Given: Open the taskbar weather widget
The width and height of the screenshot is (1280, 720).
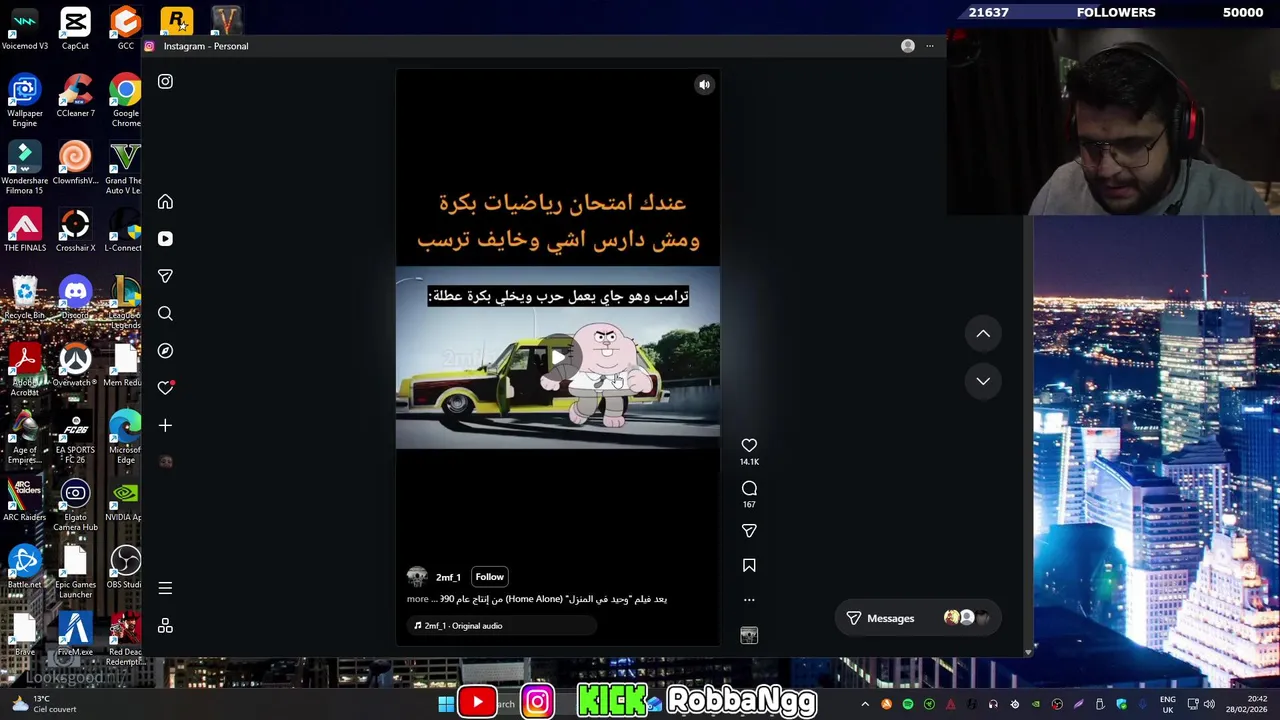Looking at the screenshot, I should click(44, 704).
